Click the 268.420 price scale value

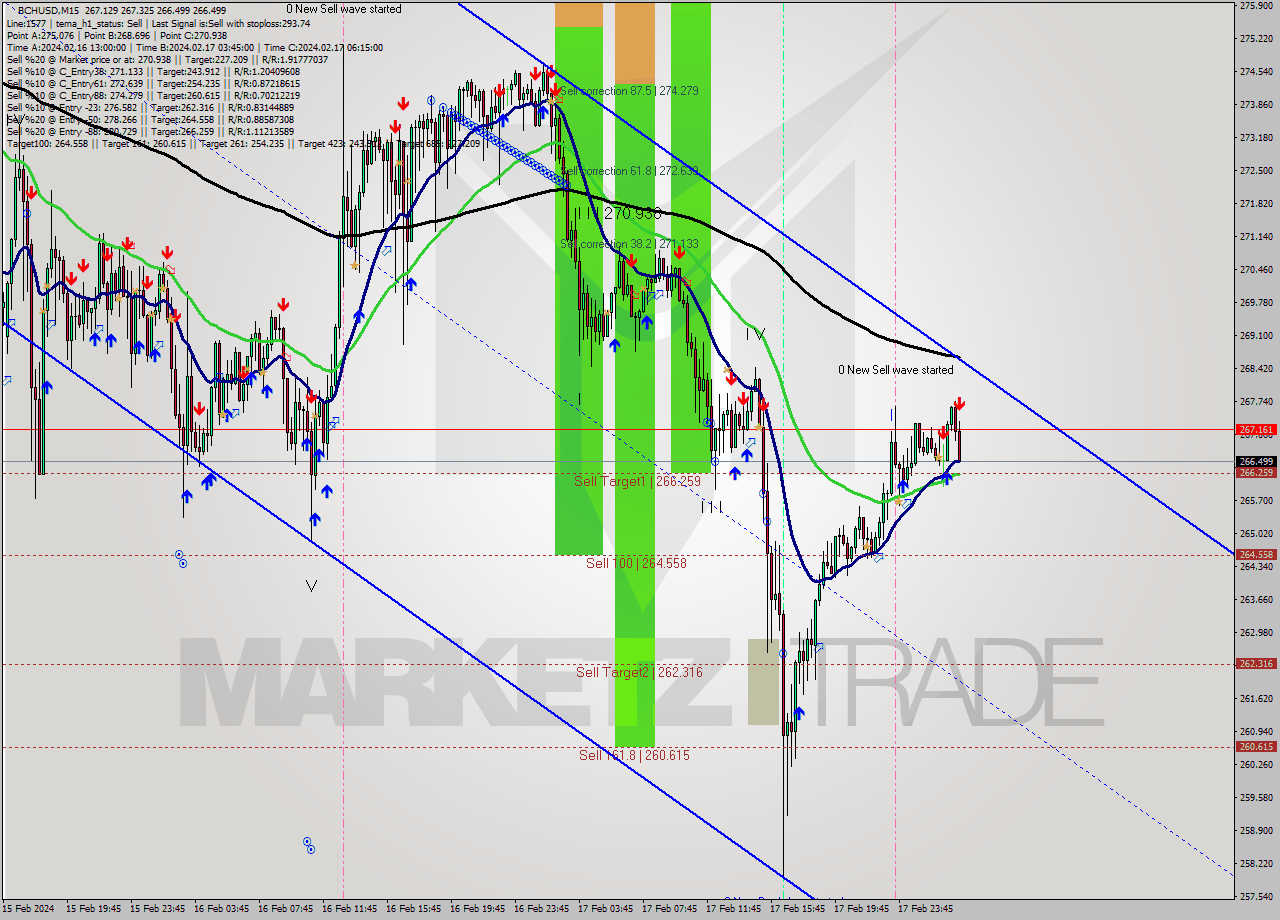[1256, 369]
